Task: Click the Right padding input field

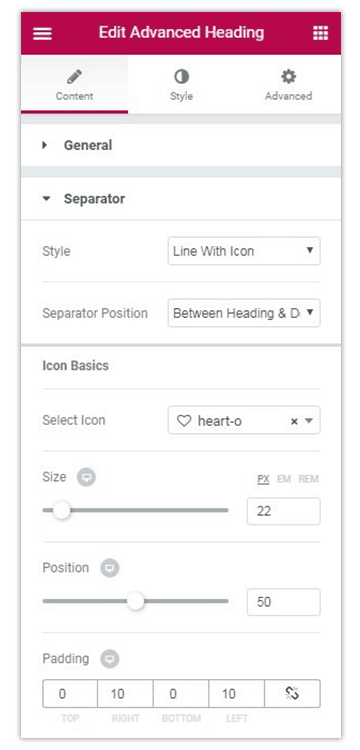Action: point(125,694)
